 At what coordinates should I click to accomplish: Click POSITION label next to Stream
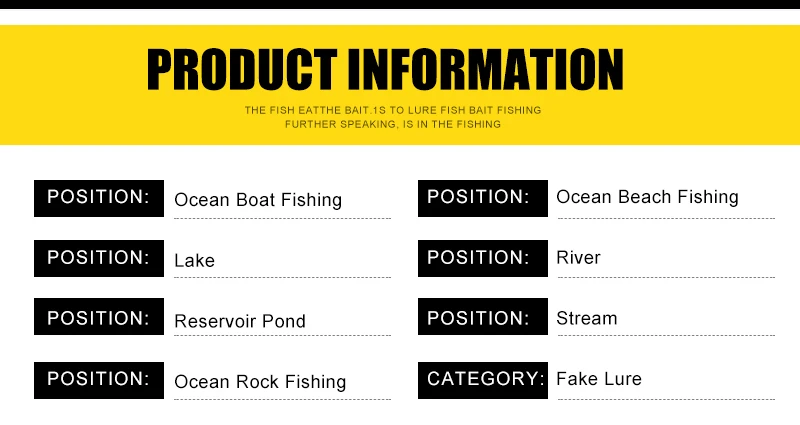(x=483, y=316)
